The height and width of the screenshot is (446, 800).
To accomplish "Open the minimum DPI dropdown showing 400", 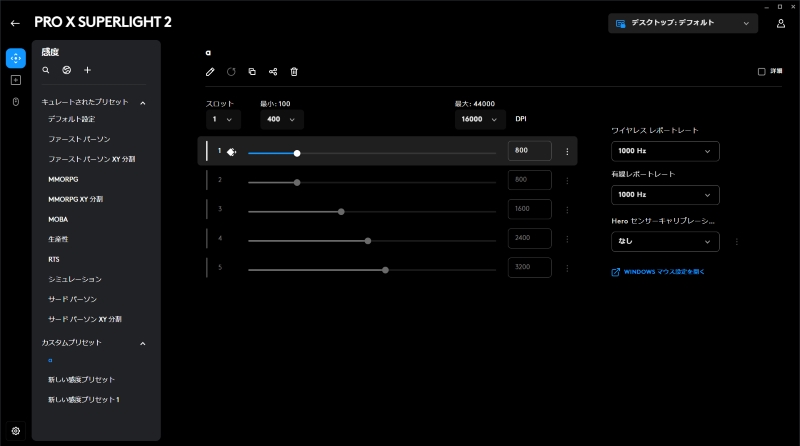I will 282,119.
